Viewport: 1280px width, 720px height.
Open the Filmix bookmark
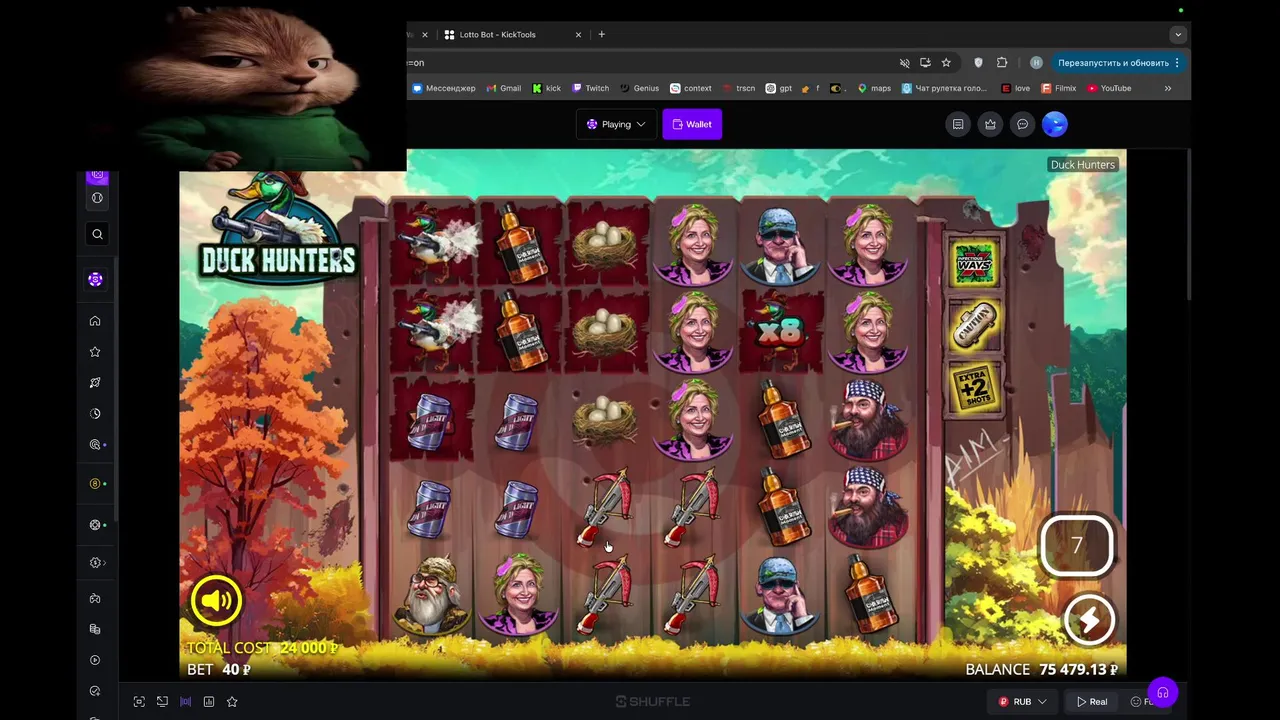point(1059,88)
